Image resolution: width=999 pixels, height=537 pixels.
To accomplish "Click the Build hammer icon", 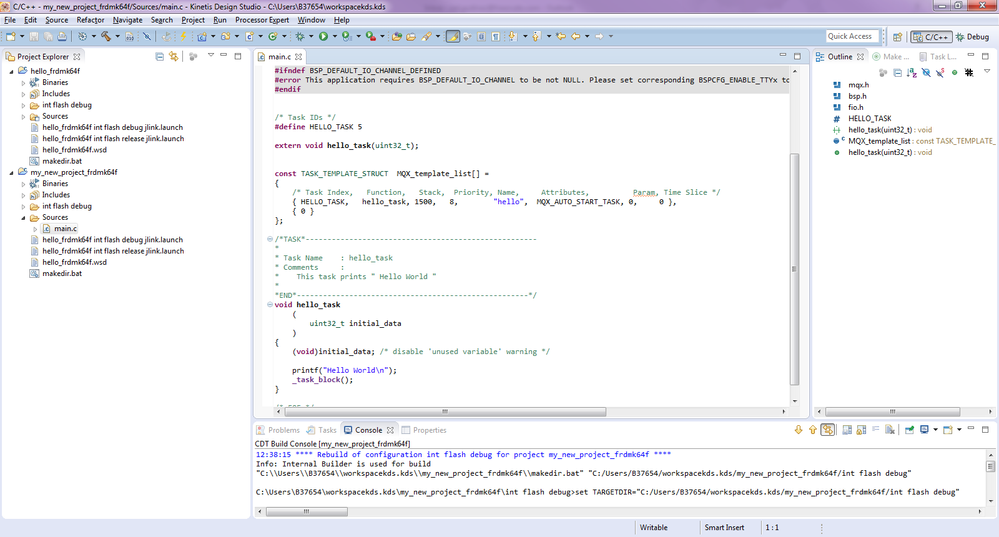I will 106,36.
